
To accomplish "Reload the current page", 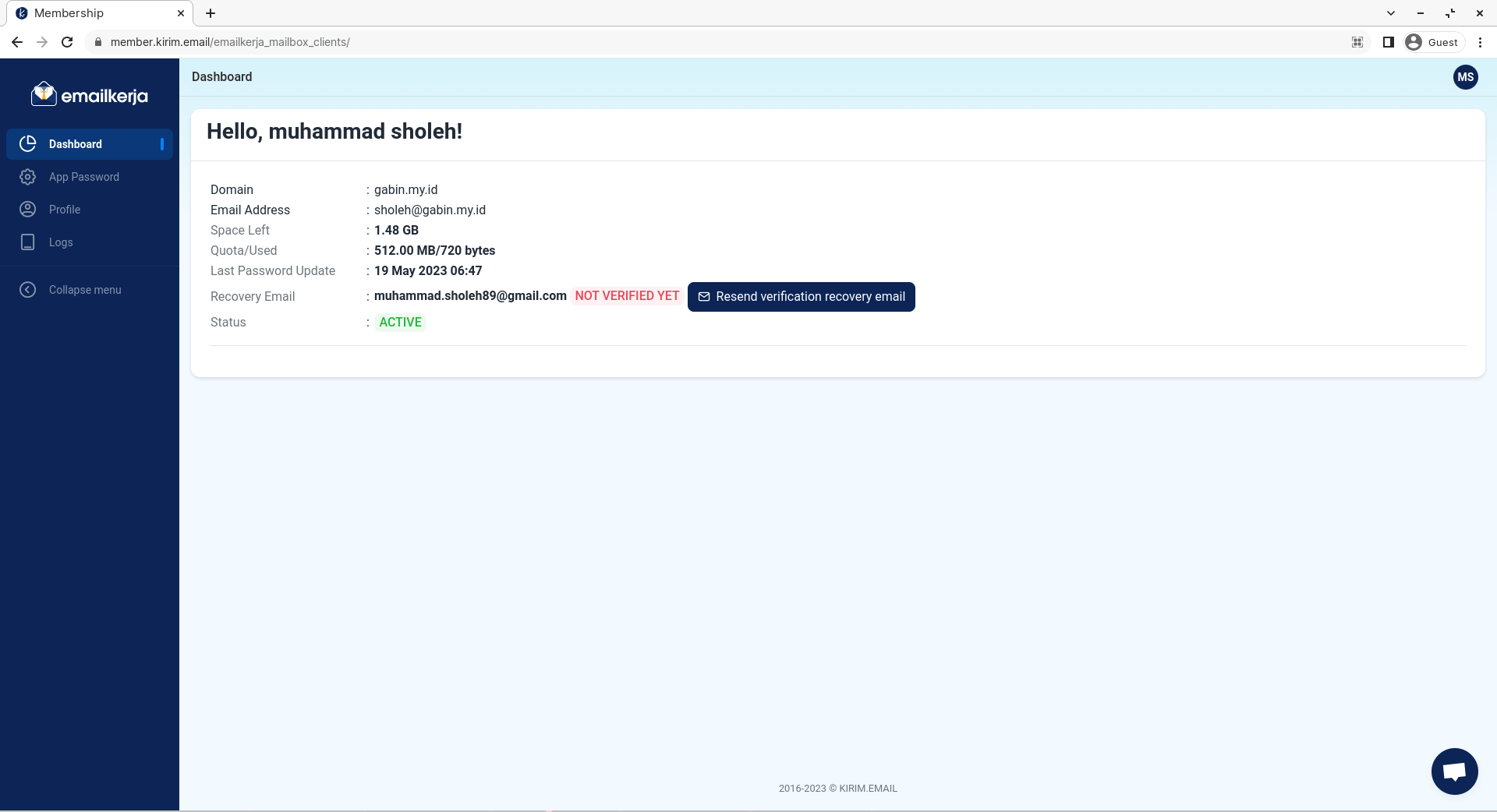I will pyautogui.click(x=67, y=42).
